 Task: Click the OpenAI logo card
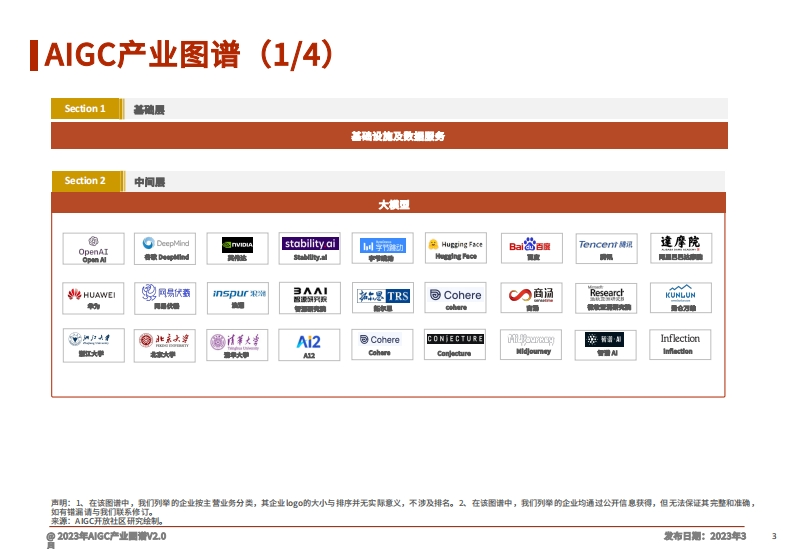point(94,248)
